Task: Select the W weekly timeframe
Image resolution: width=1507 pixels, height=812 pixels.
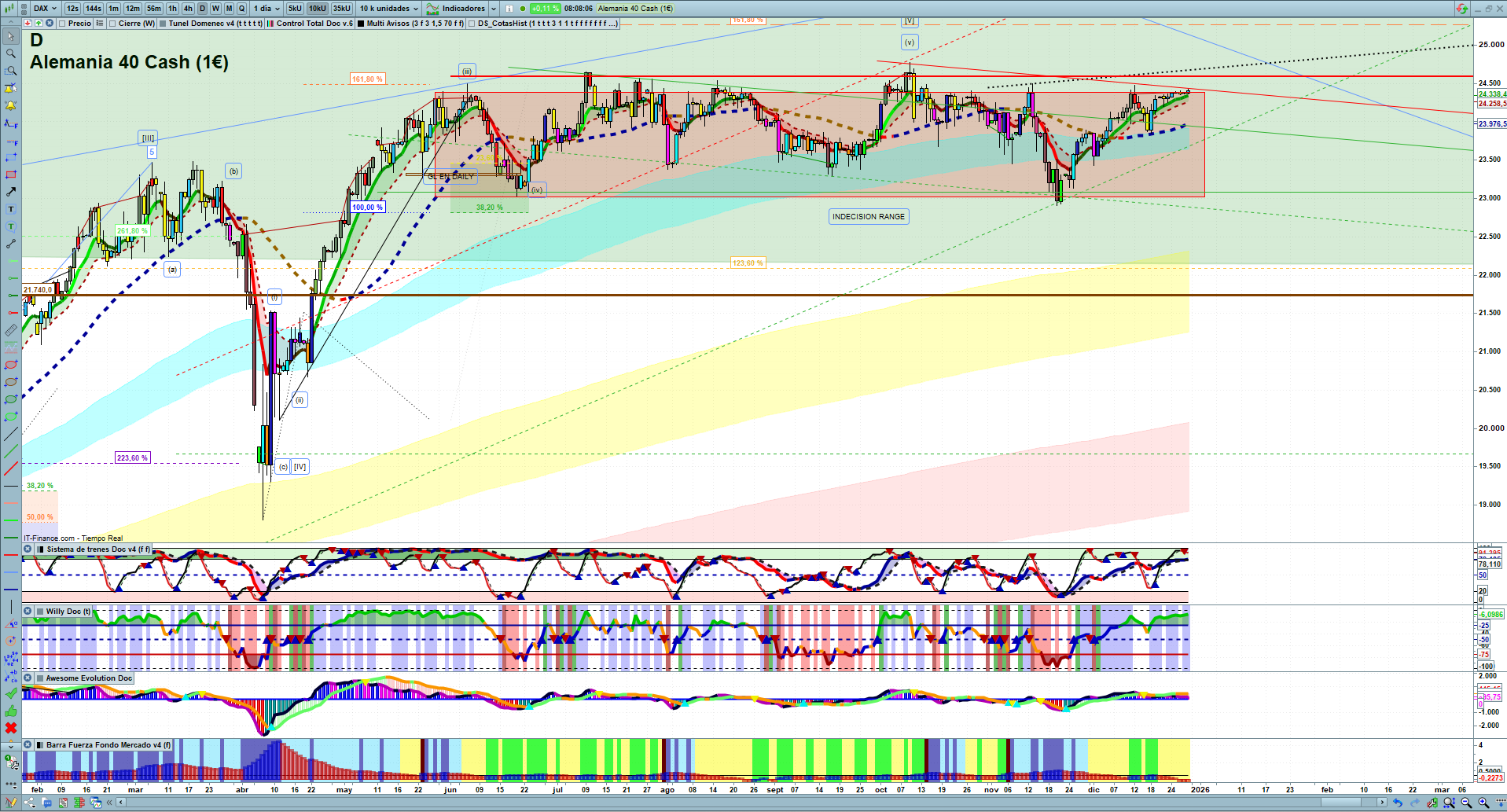Action: 215,9
